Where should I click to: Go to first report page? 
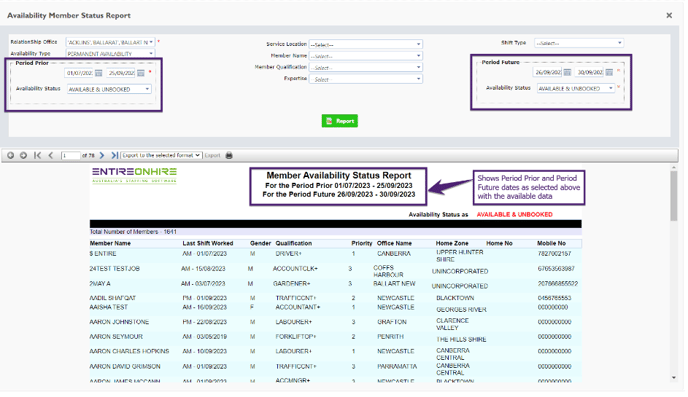[38, 155]
